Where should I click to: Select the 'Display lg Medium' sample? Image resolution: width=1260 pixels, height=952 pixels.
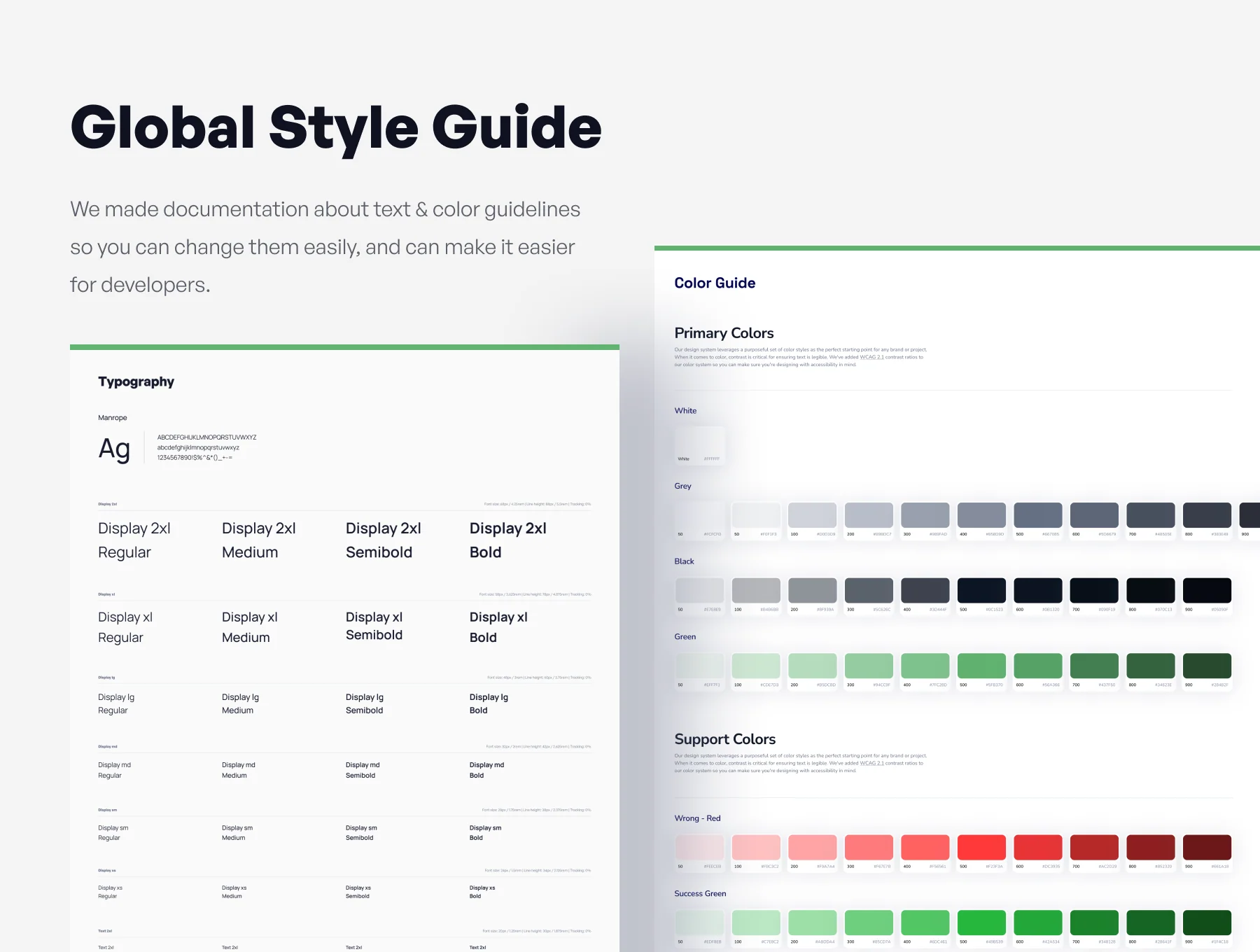click(241, 703)
